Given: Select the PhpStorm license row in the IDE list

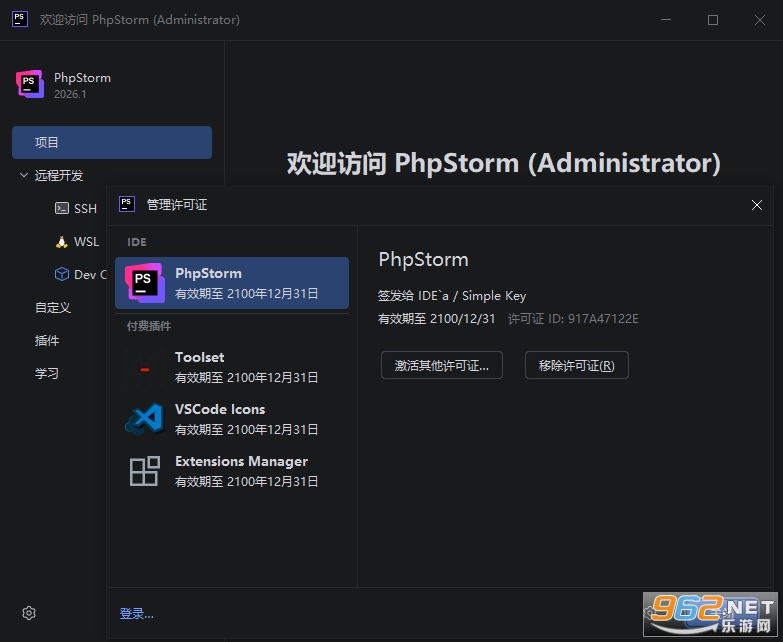Looking at the screenshot, I should (x=232, y=283).
